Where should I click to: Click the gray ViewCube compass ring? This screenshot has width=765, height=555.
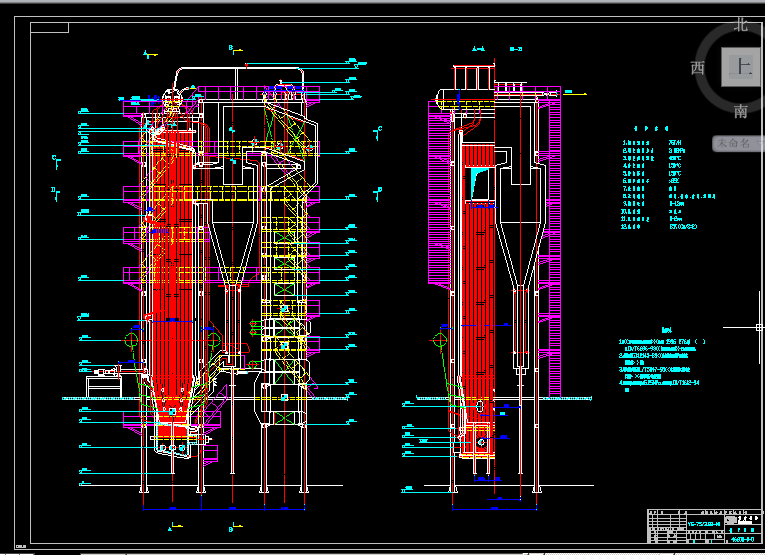714,98
